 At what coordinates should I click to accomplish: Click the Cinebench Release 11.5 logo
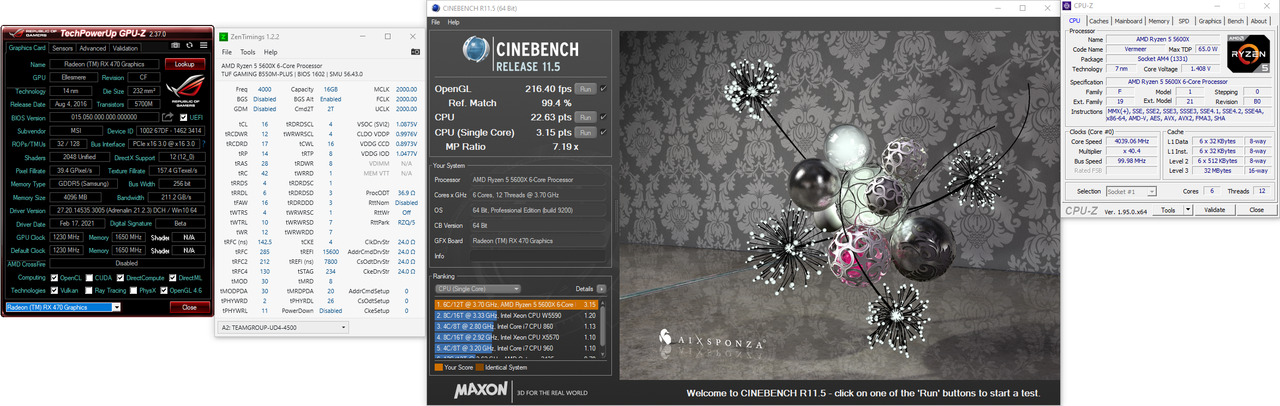click(520, 55)
